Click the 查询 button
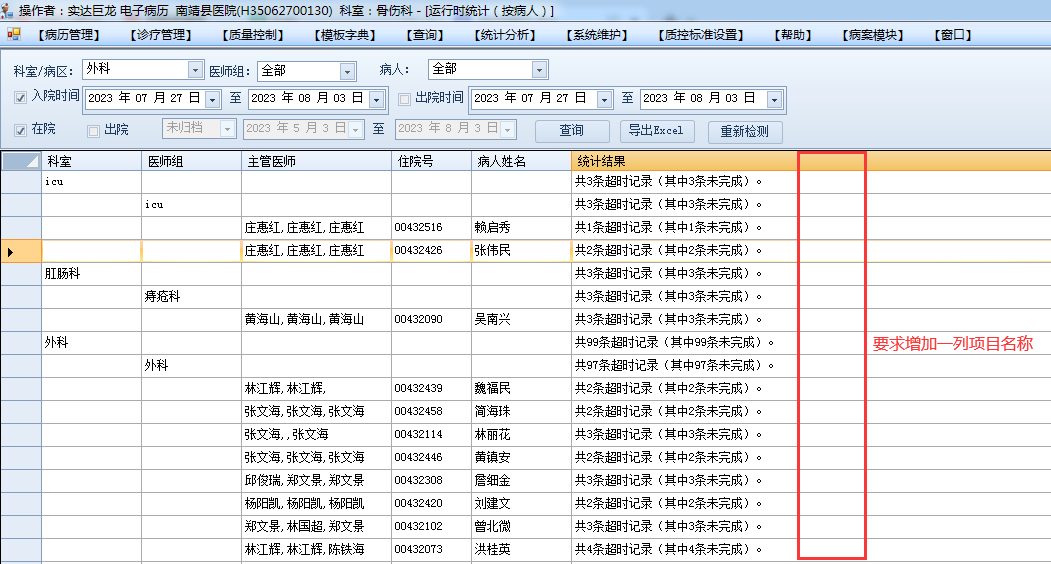 pyautogui.click(x=572, y=131)
